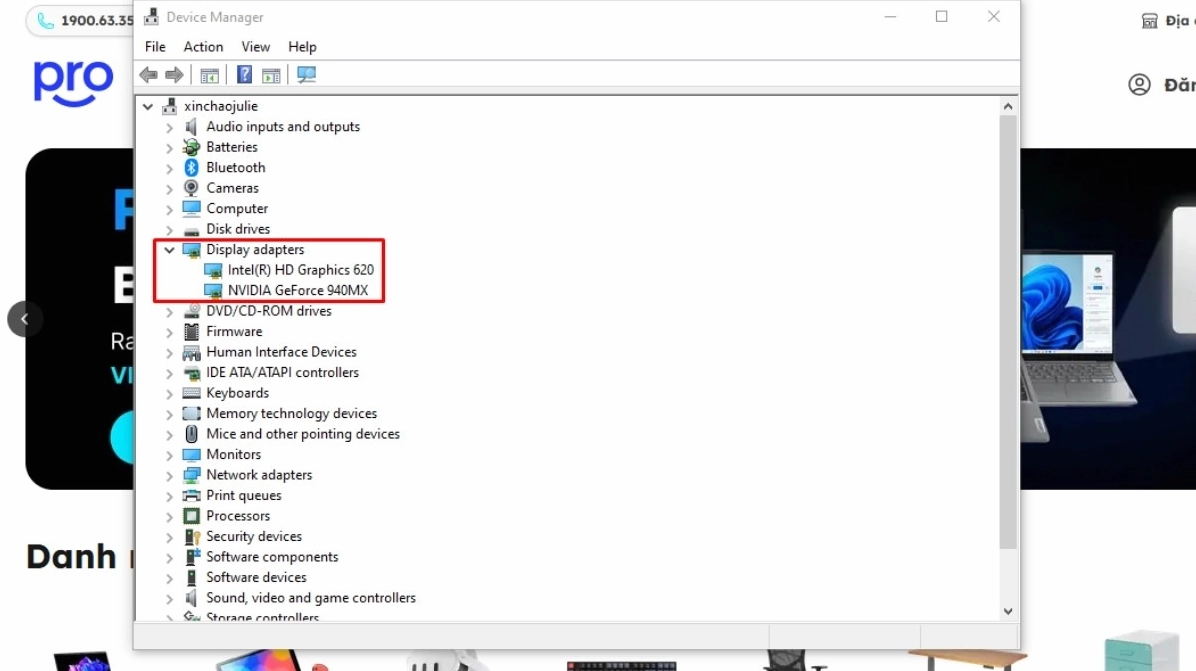This screenshot has width=1196, height=671.
Task: Click Show/Hide Console Tree toolbar icon
Action: tap(209, 75)
